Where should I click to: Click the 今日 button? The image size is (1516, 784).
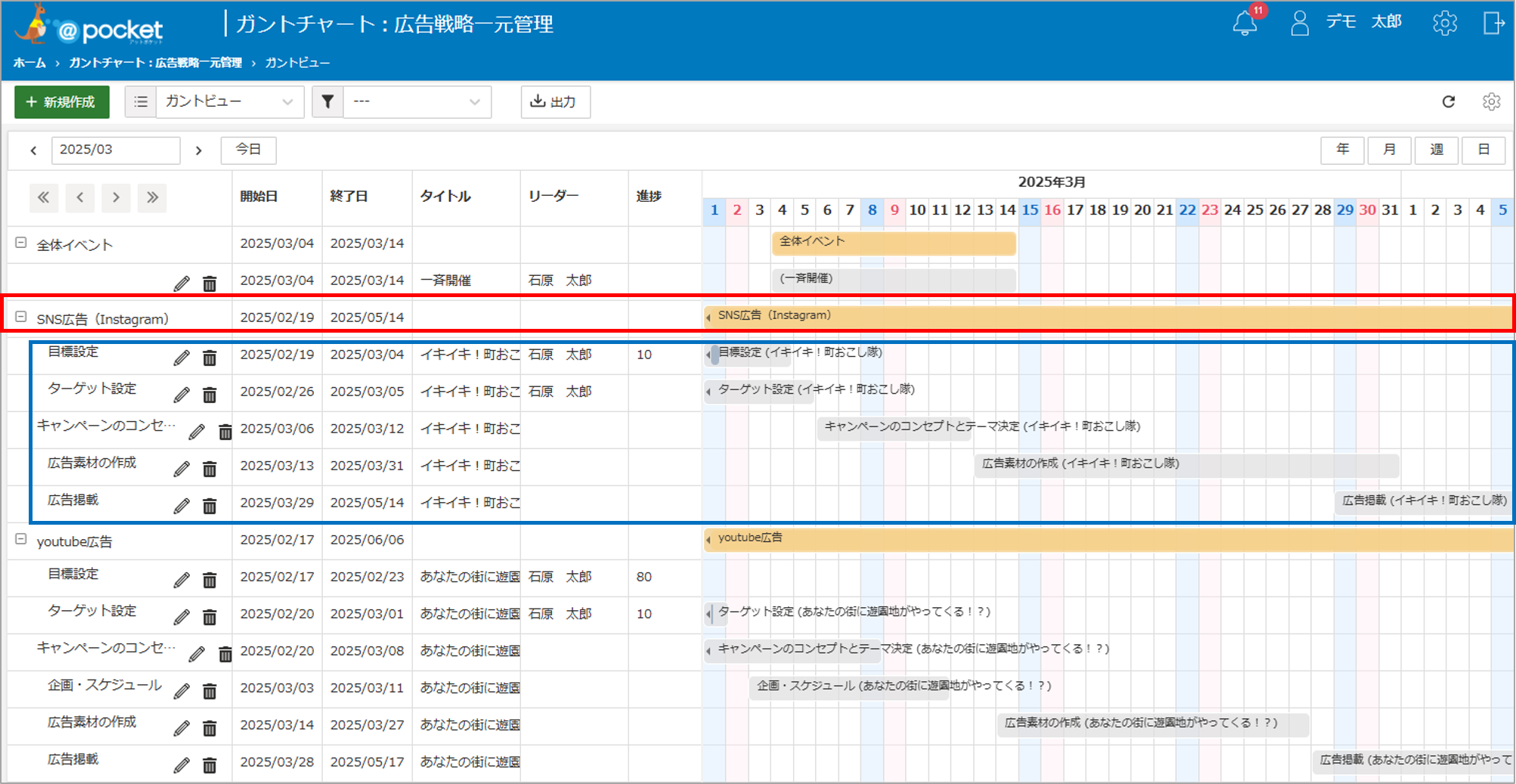point(248,150)
